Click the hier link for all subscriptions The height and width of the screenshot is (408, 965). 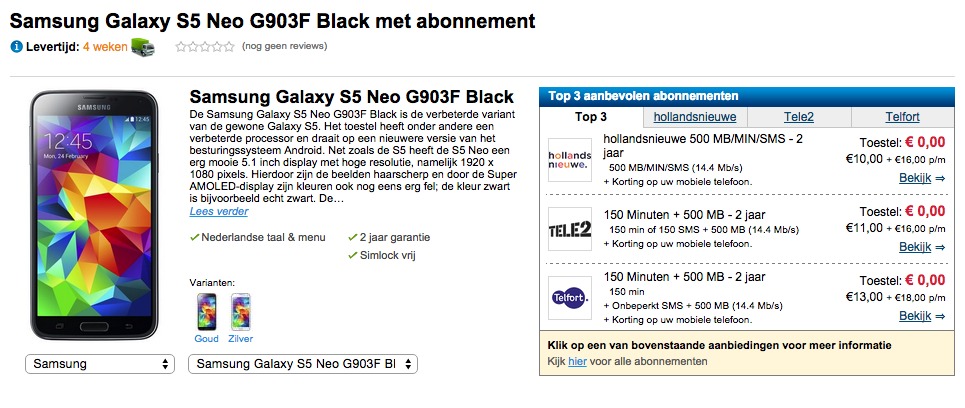pos(577,362)
